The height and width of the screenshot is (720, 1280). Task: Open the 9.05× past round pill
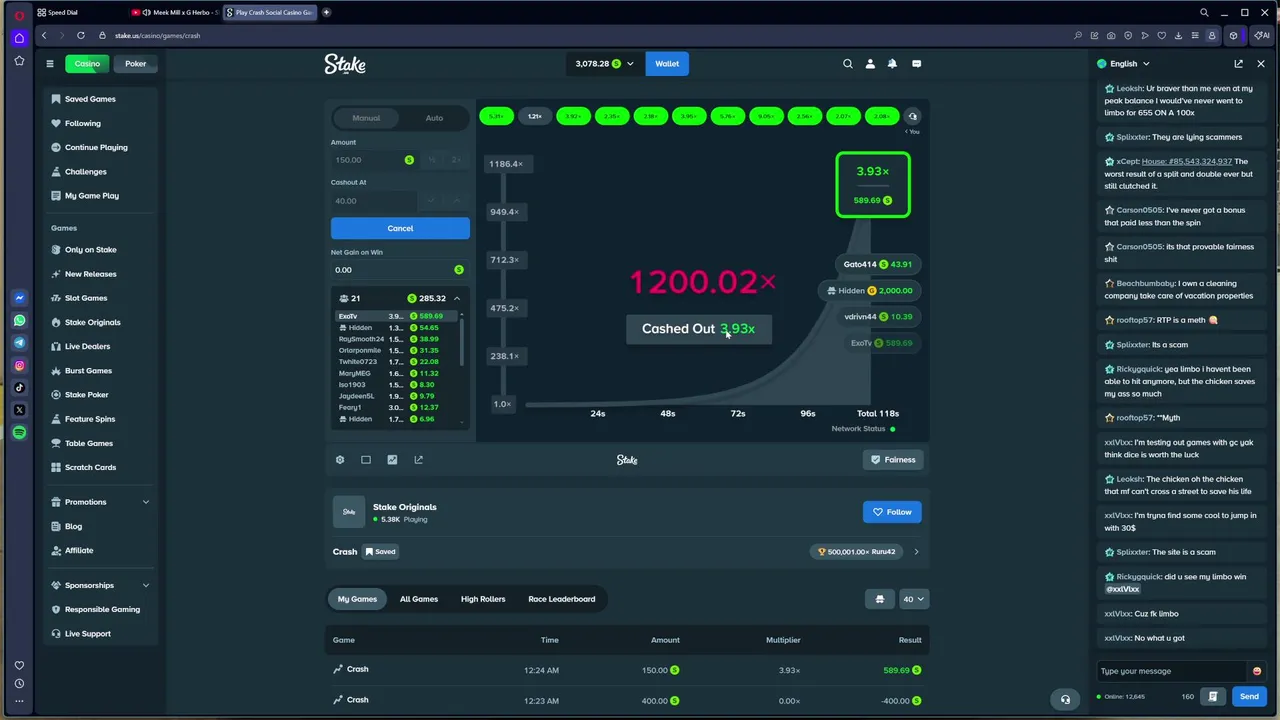(766, 116)
